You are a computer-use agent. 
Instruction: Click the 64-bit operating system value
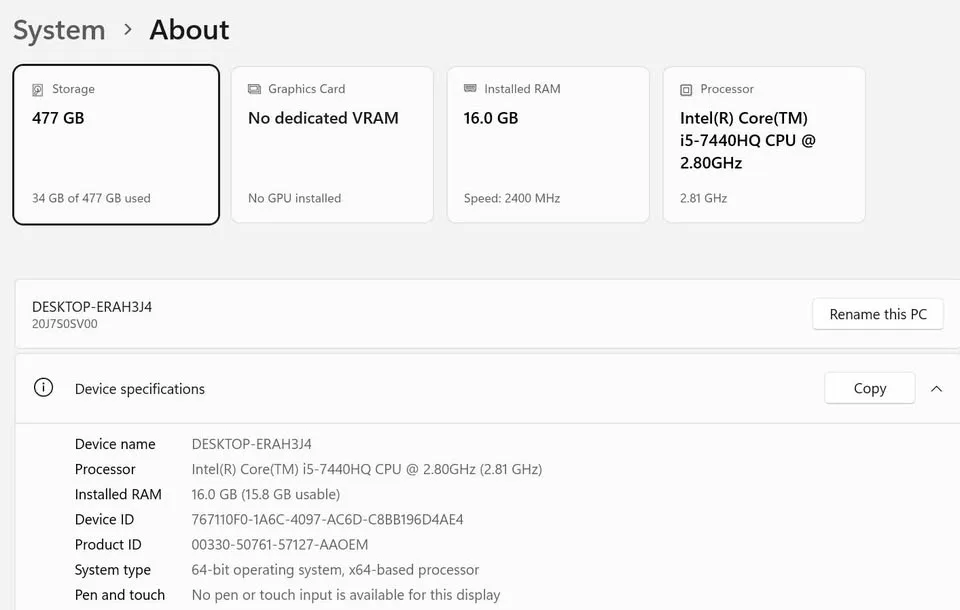click(335, 569)
